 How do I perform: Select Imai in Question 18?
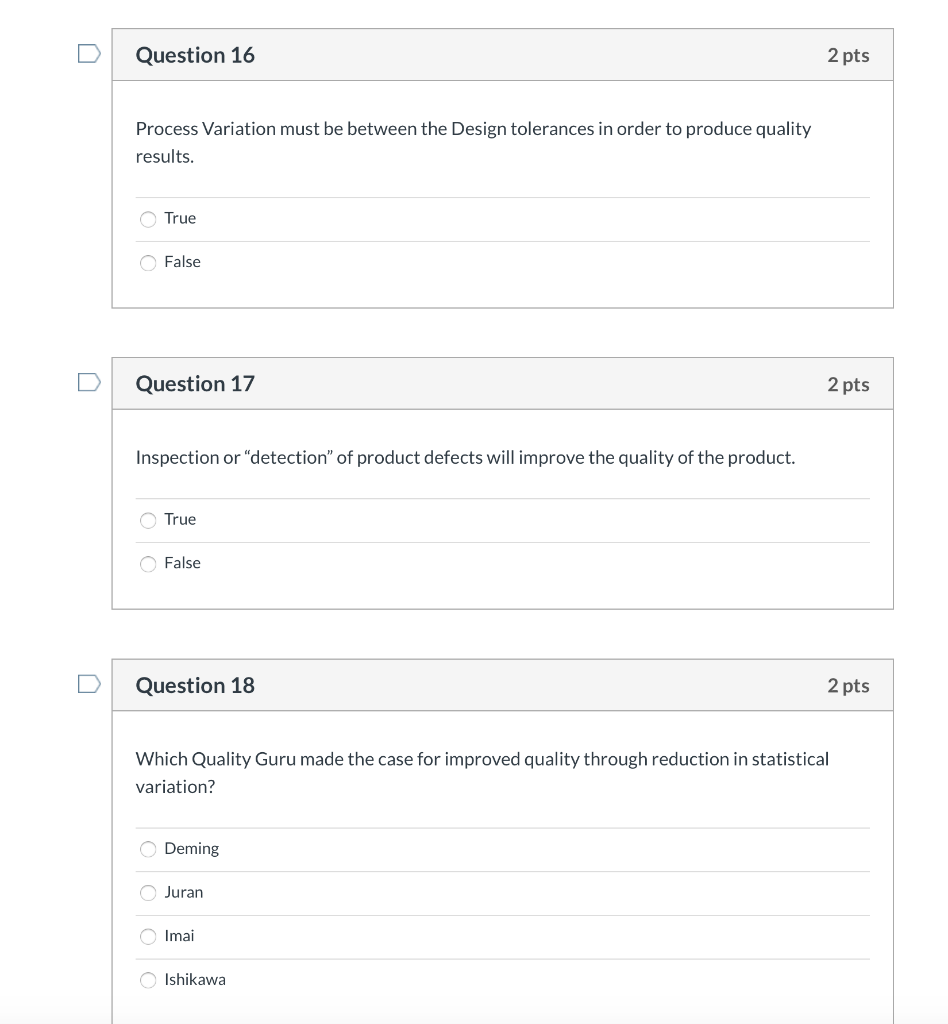148,936
